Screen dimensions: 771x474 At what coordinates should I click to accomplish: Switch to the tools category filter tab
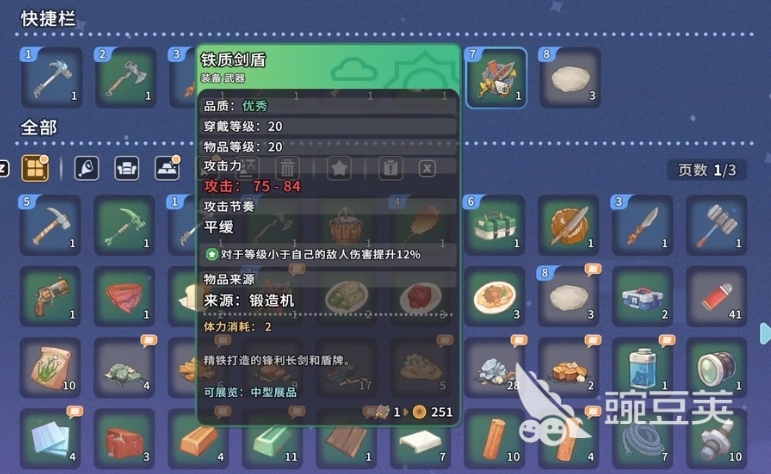click(x=87, y=169)
